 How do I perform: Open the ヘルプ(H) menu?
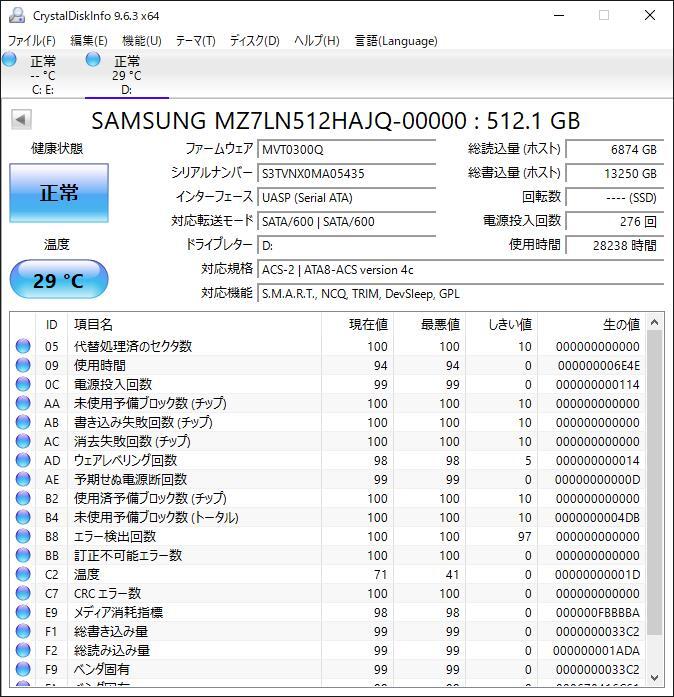tap(317, 41)
